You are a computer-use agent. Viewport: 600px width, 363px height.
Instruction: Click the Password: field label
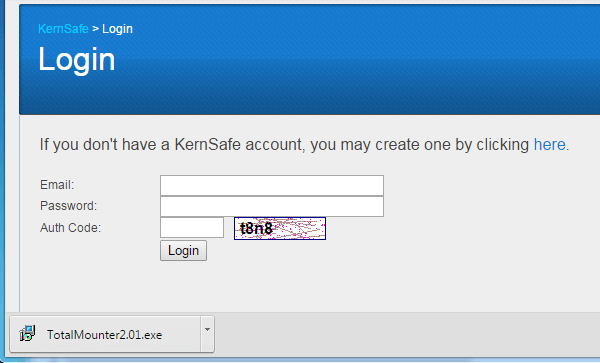pyautogui.click(x=68, y=206)
